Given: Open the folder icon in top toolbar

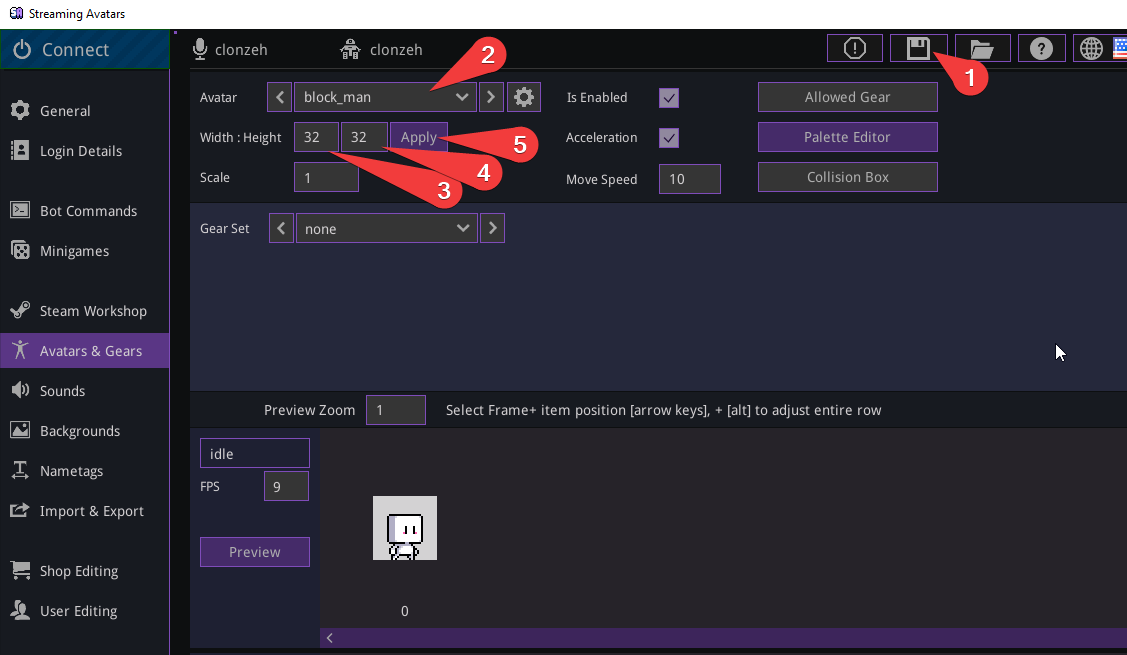Looking at the screenshot, I should [x=982, y=48].
